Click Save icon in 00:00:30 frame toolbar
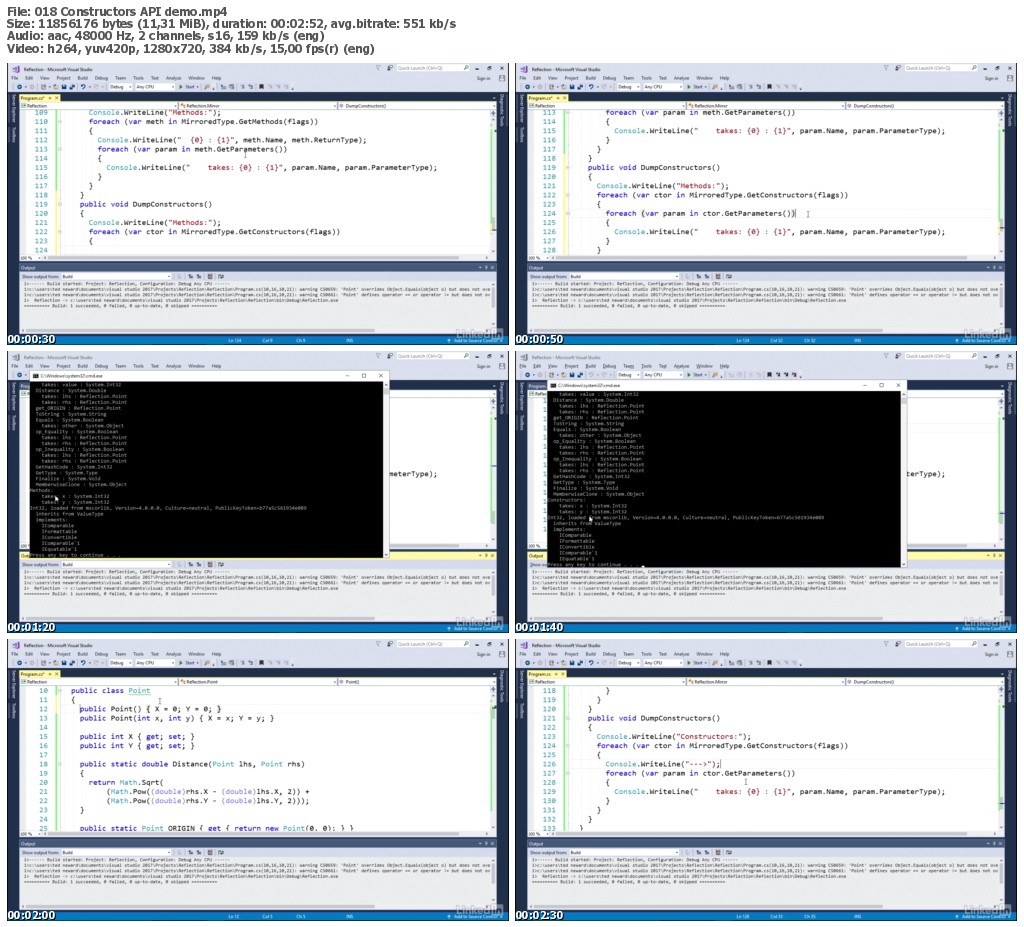1024x927 pixels. [x=64, y=87]
